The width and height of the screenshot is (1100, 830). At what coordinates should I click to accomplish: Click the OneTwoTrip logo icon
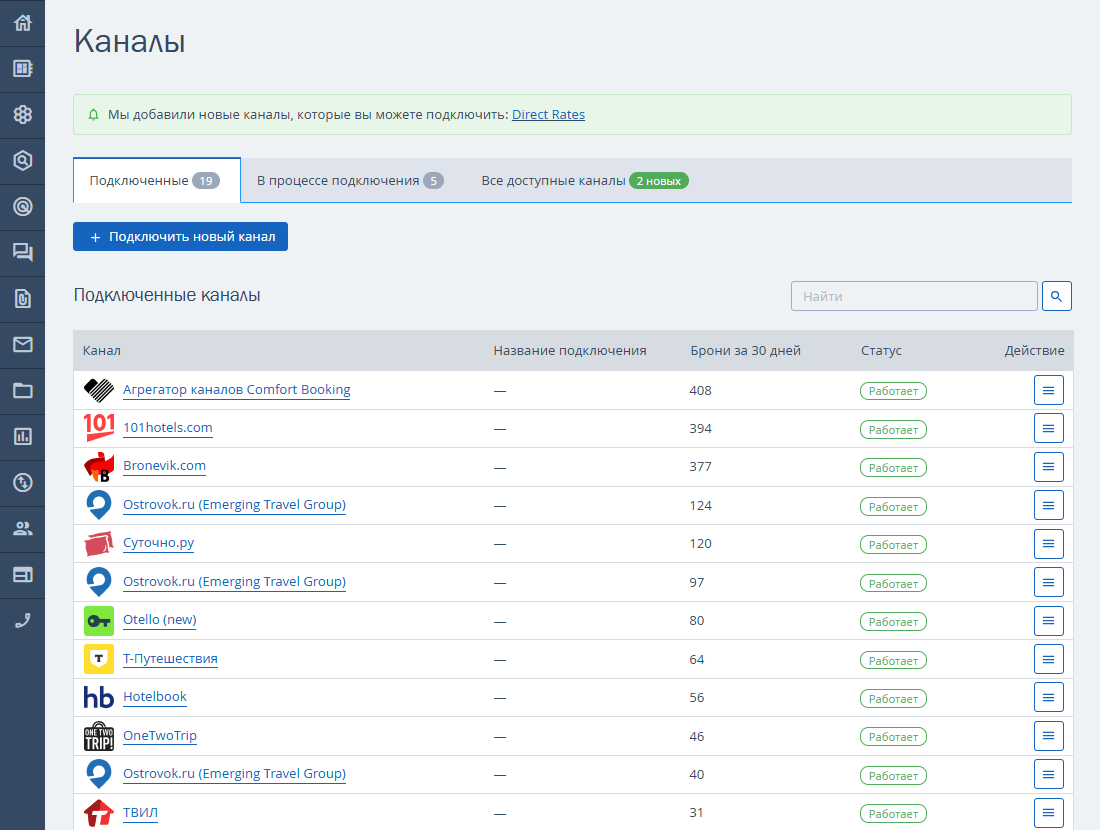point(99,736)
